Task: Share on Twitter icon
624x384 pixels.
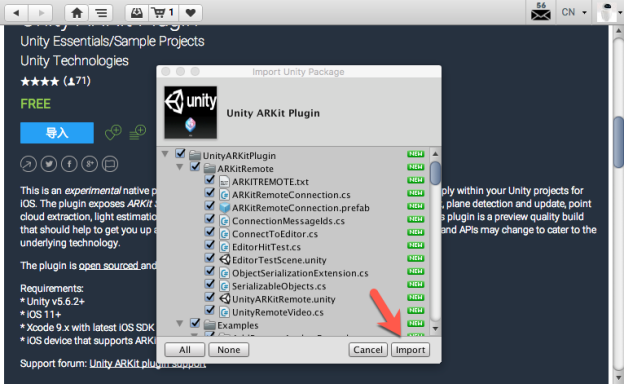Action: tap(49, 164)
